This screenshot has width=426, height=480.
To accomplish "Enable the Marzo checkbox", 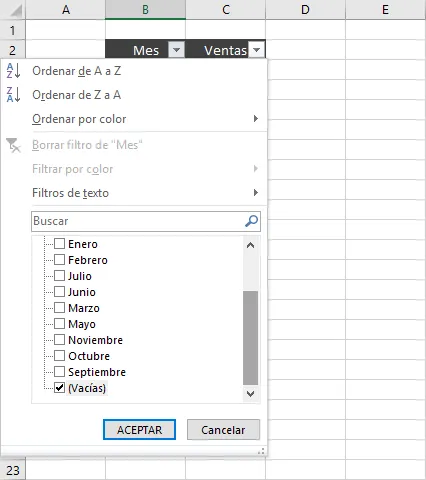I will 59,308.
